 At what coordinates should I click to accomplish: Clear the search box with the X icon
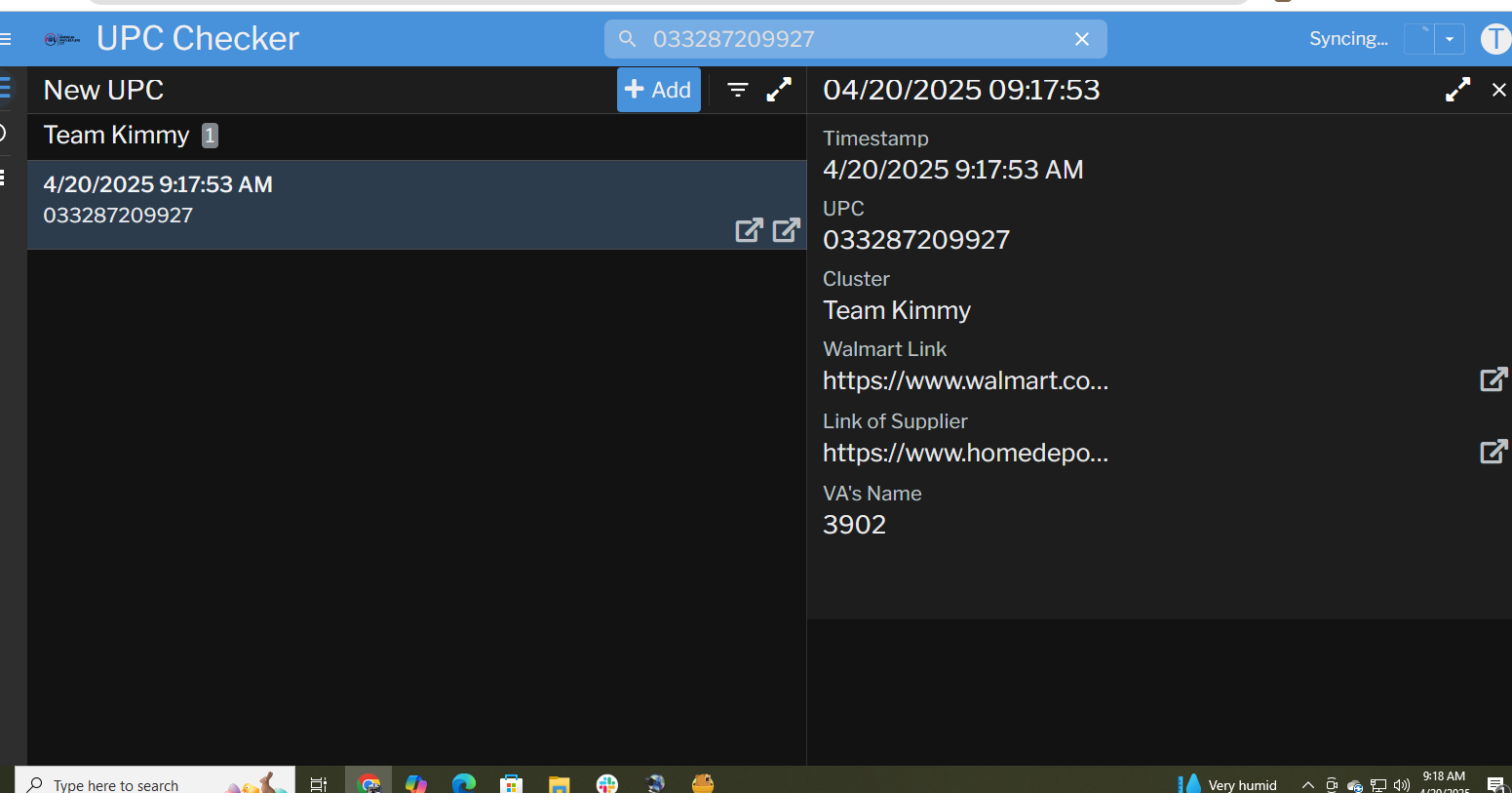click(x=1081, y=39)
